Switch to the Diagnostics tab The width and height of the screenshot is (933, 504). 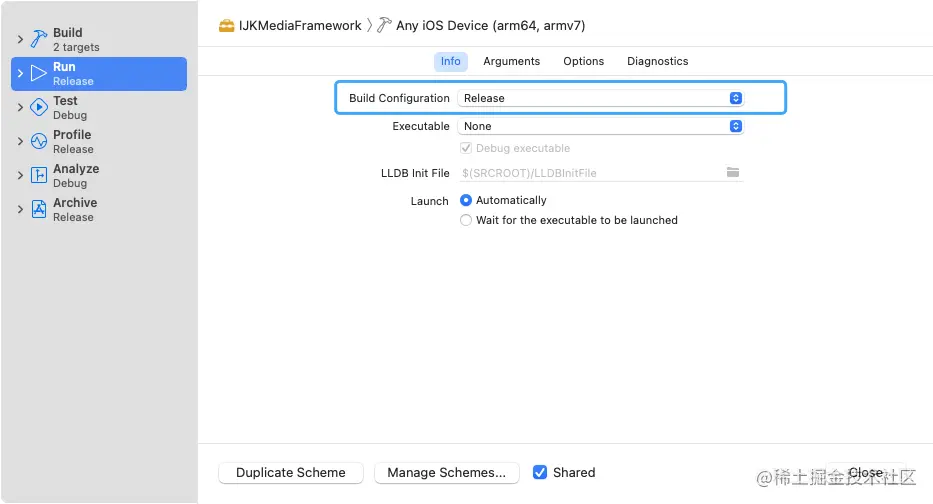[657, 61]
